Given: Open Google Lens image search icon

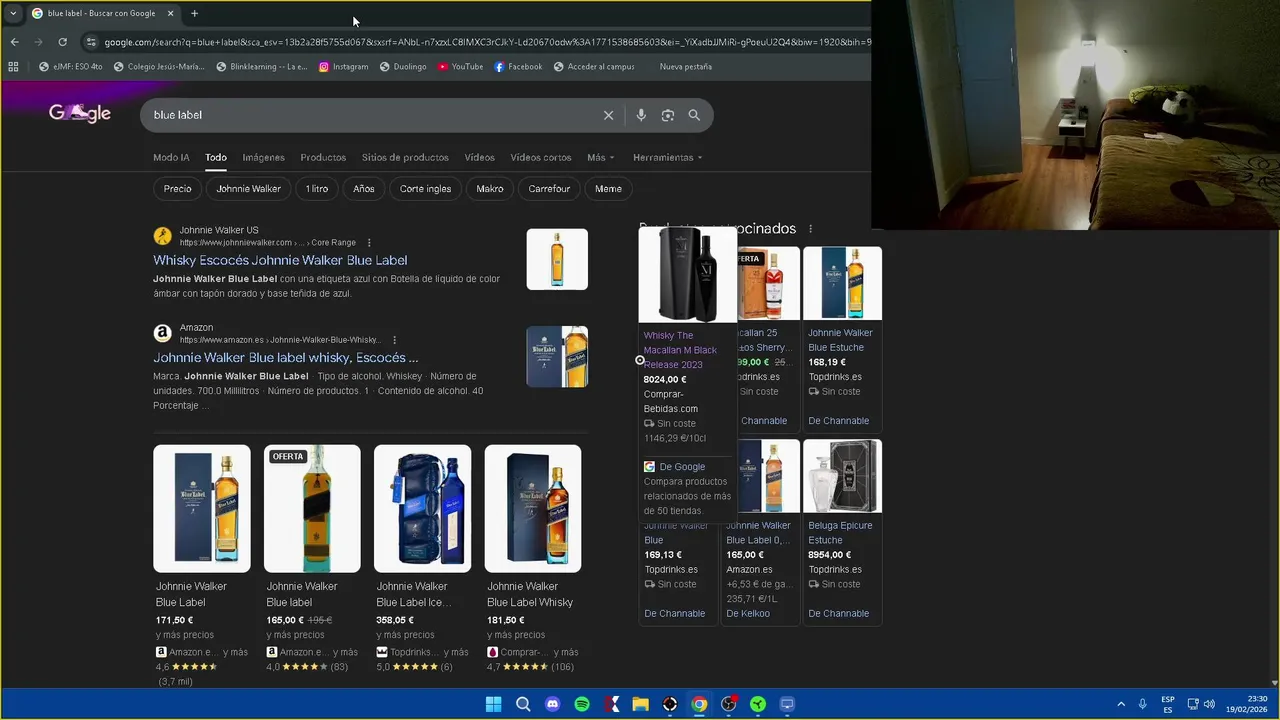Looking at the screenshot, I should click(x=668, y=115).
